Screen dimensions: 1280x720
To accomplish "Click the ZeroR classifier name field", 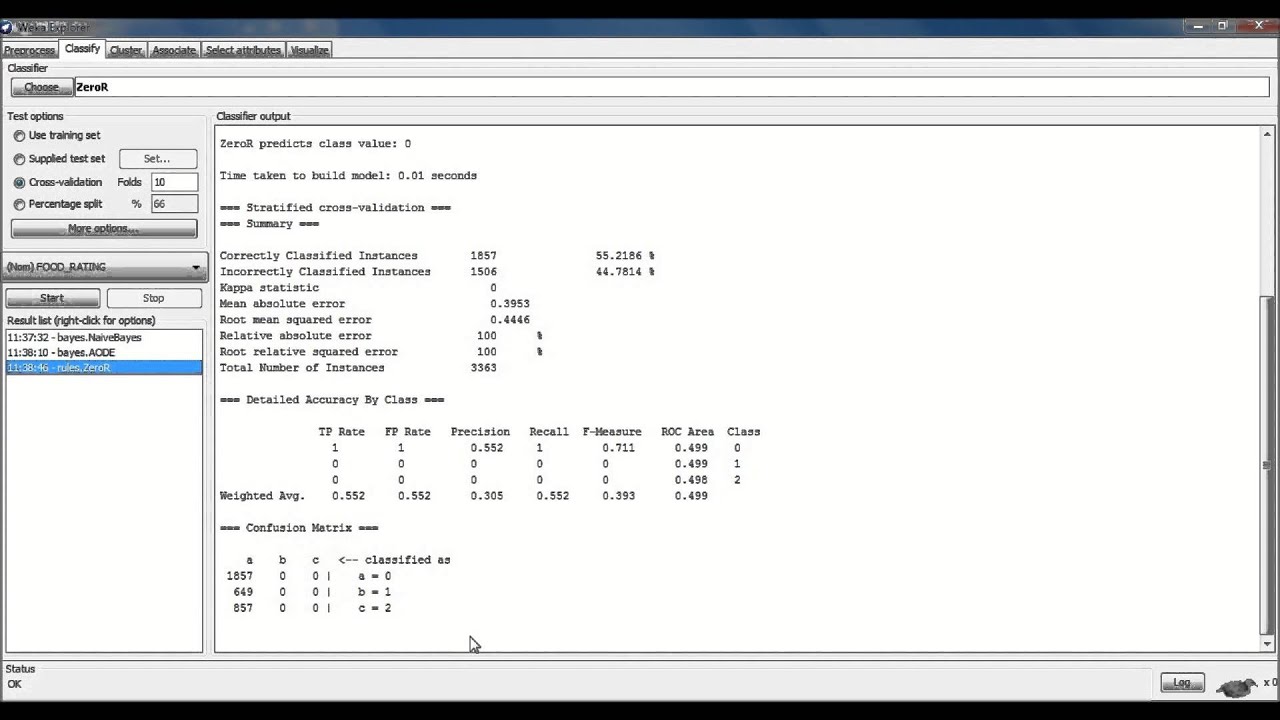I will (x=671, y=87).
